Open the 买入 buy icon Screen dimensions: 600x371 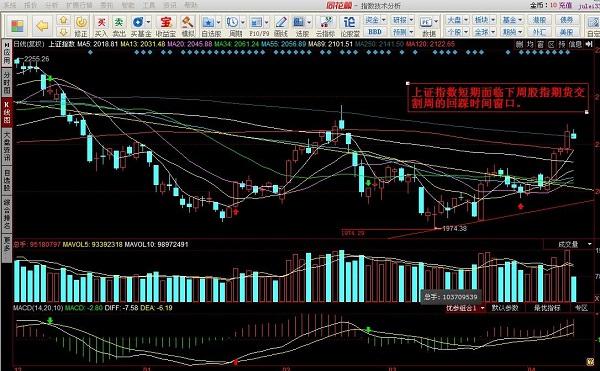point(101,26)
